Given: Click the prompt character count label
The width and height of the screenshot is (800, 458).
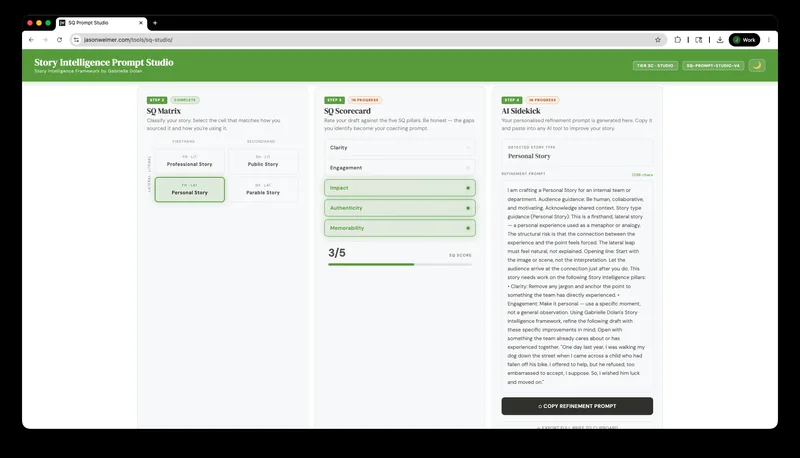Looking at the screenshot, I should pos(642,174).
